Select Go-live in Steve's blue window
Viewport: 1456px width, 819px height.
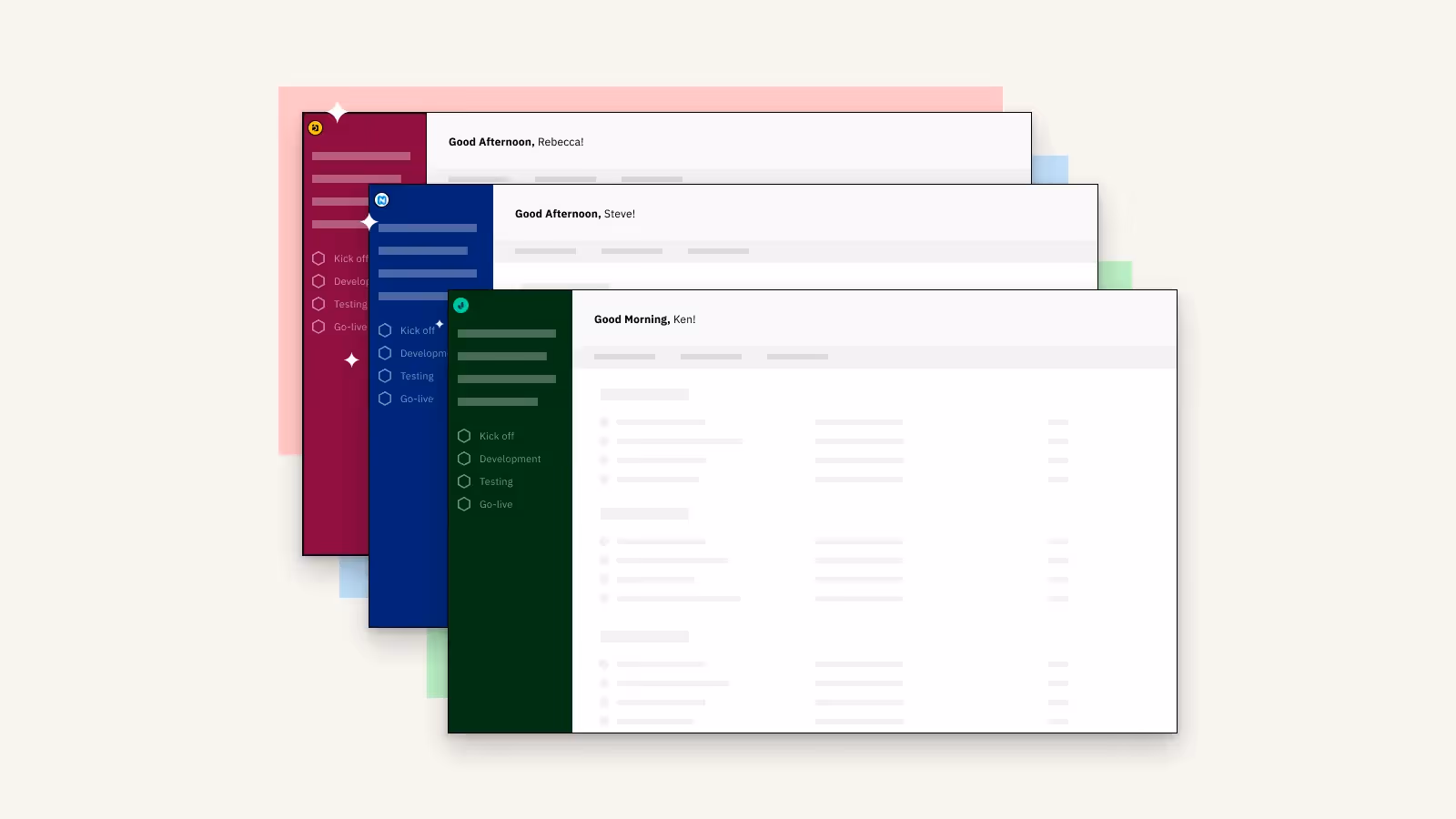click(x=417, y=399)
